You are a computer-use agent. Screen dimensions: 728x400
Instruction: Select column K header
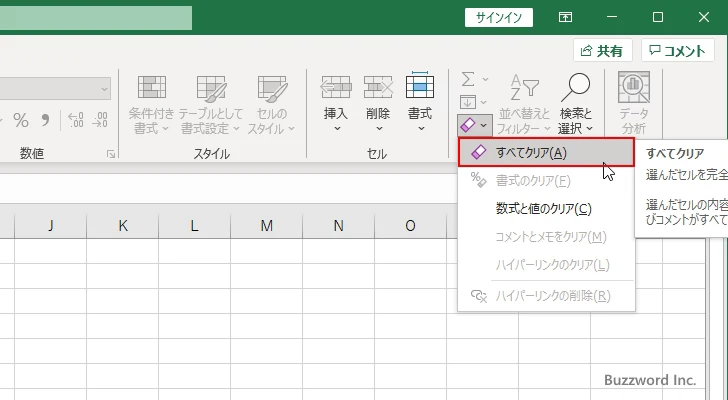pos(123,226)
